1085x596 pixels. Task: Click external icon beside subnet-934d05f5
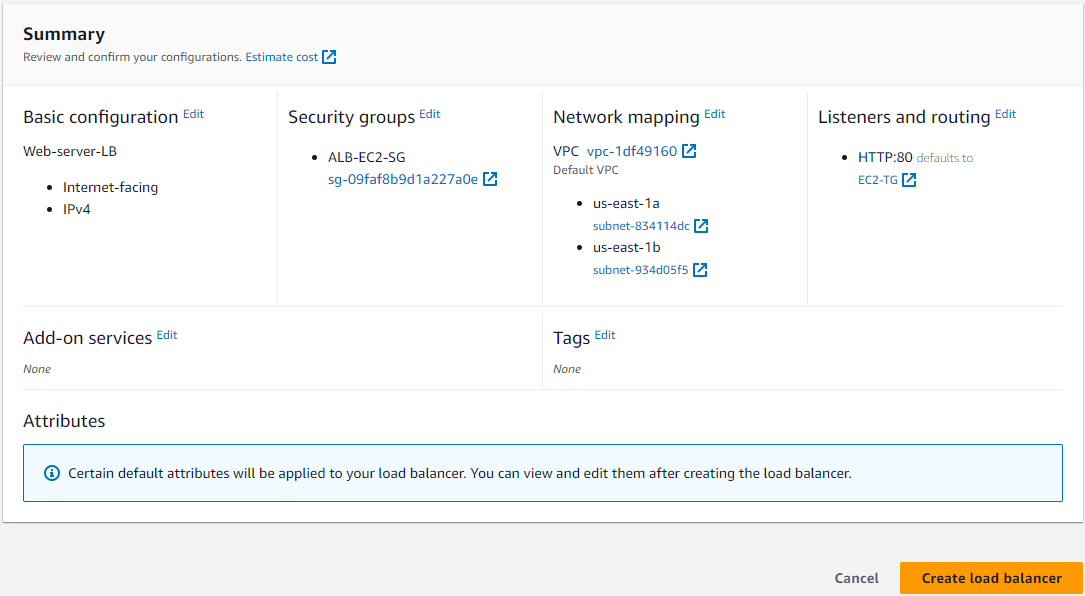point(700,270)
